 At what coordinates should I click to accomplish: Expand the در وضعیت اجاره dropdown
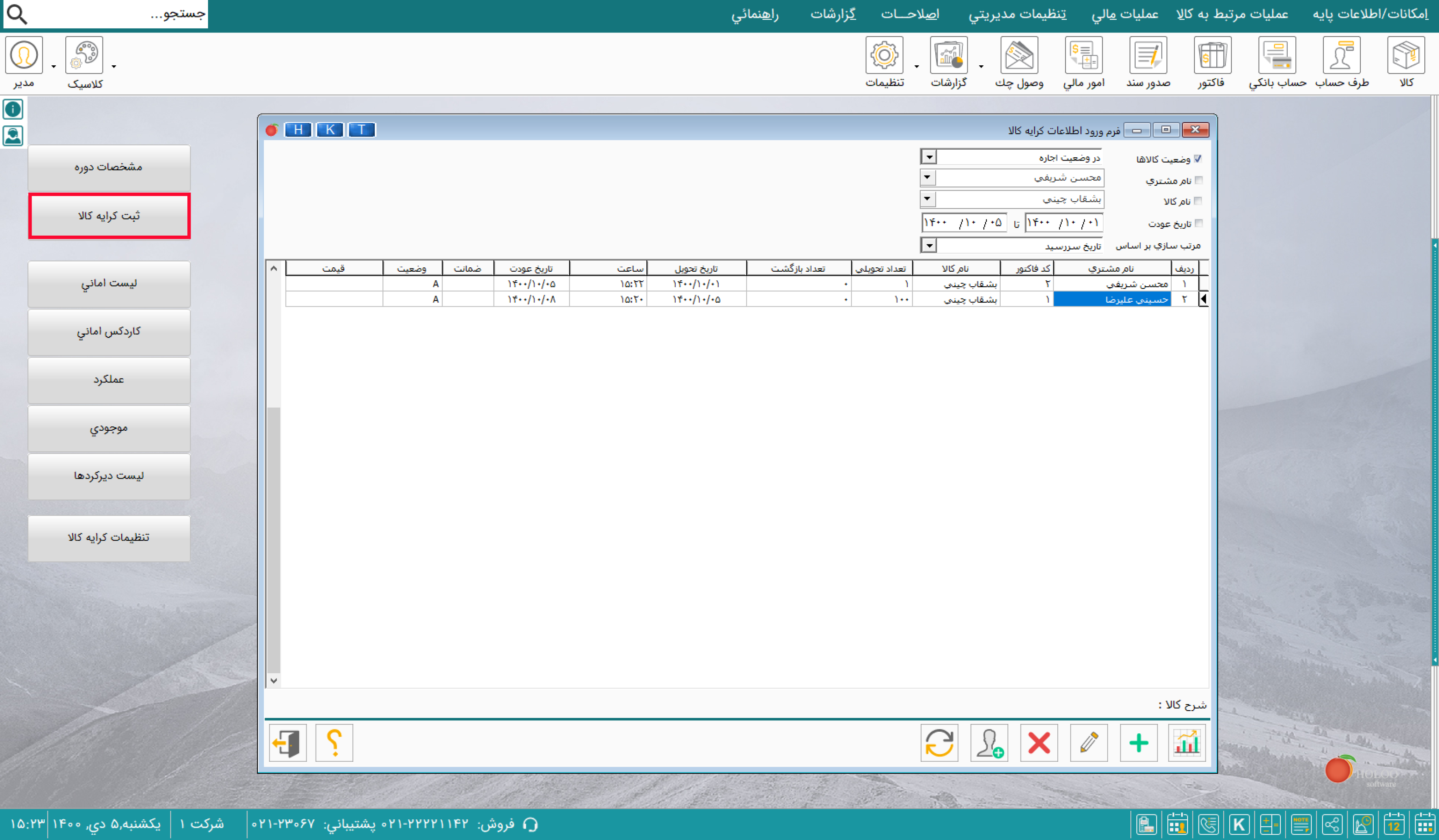pos(929,157)
